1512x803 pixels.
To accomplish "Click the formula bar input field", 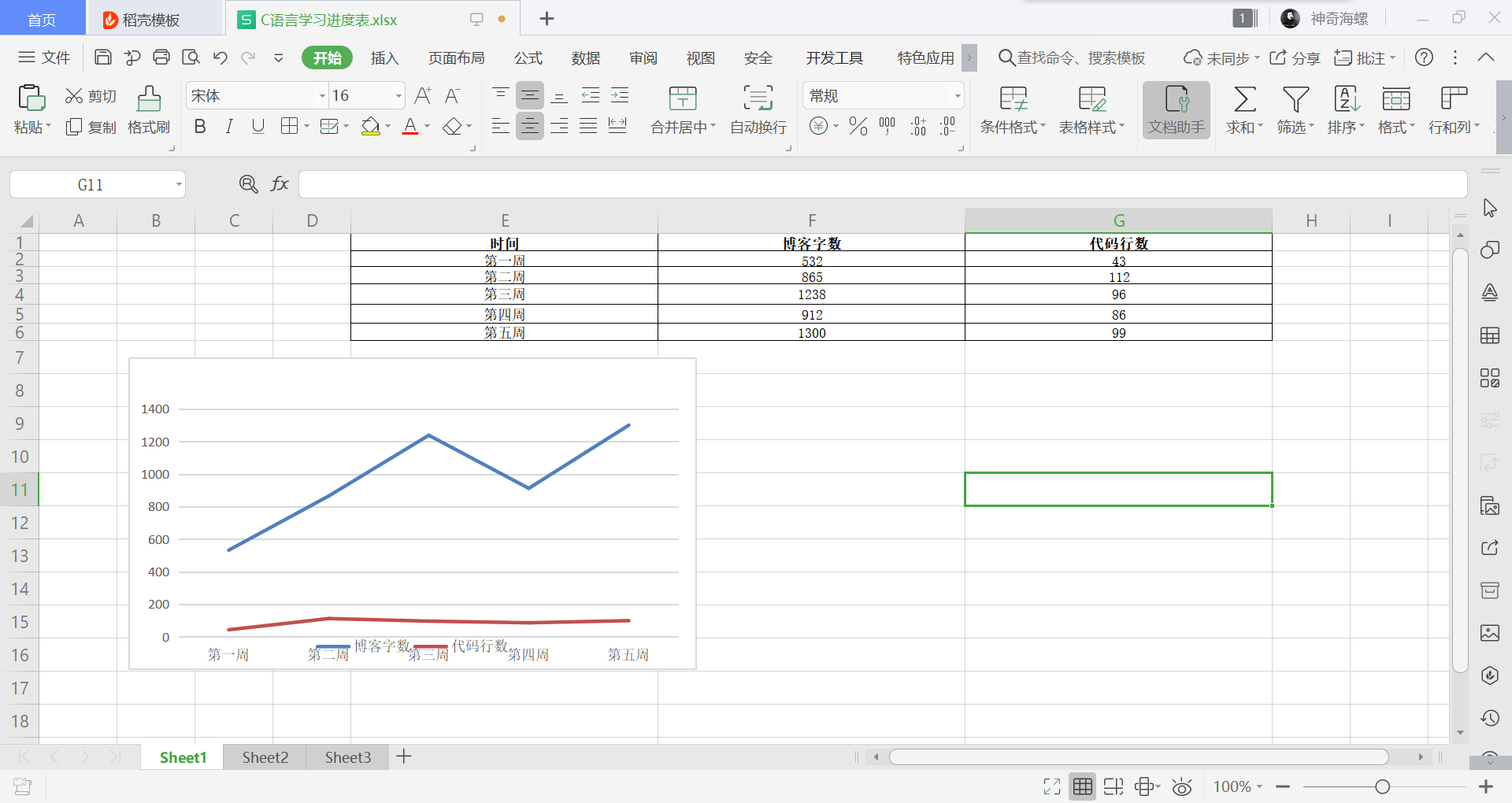I will [x=883, y=184].
